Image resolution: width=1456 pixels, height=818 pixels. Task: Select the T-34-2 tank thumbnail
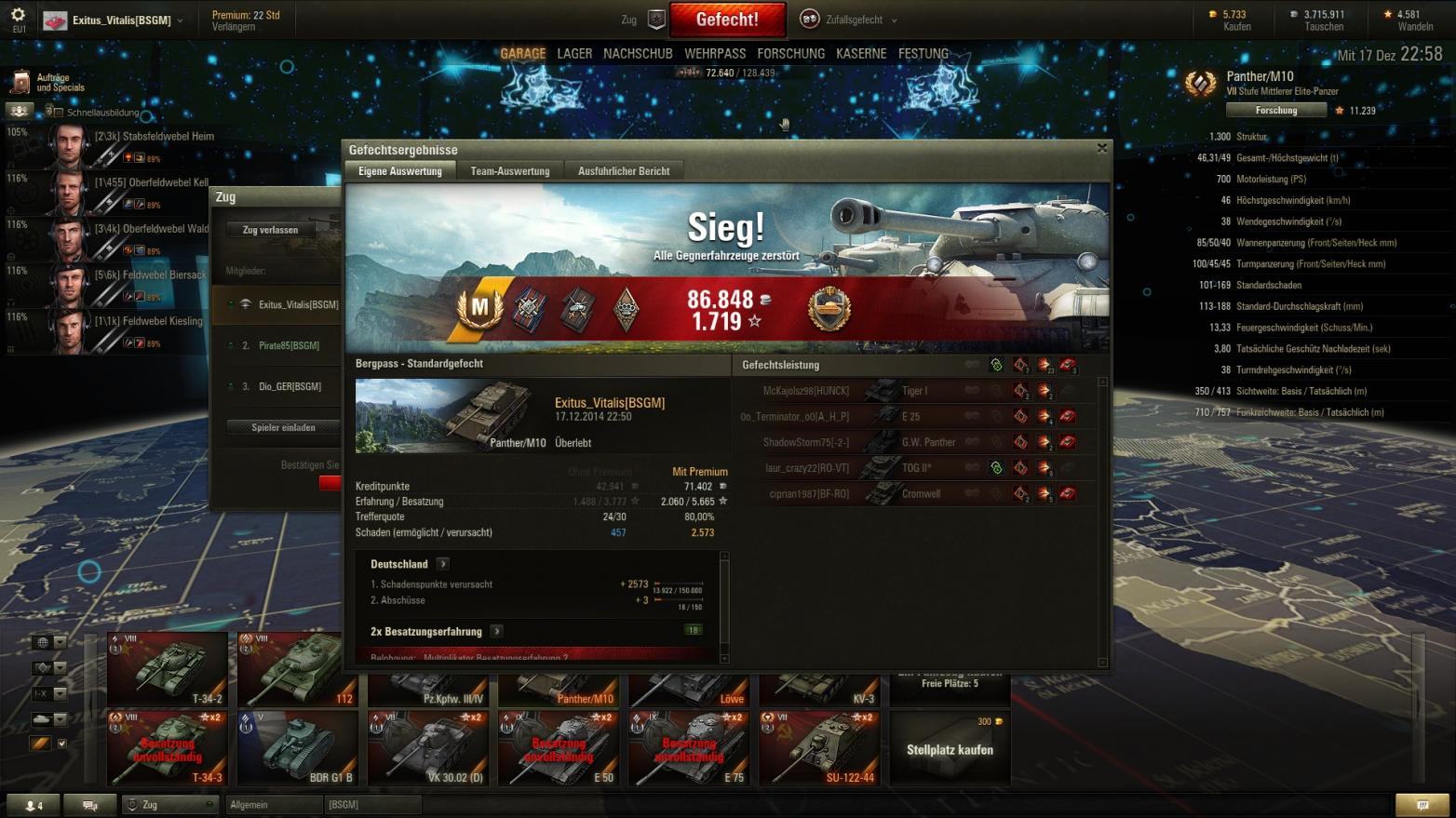(x=167, y=669)
